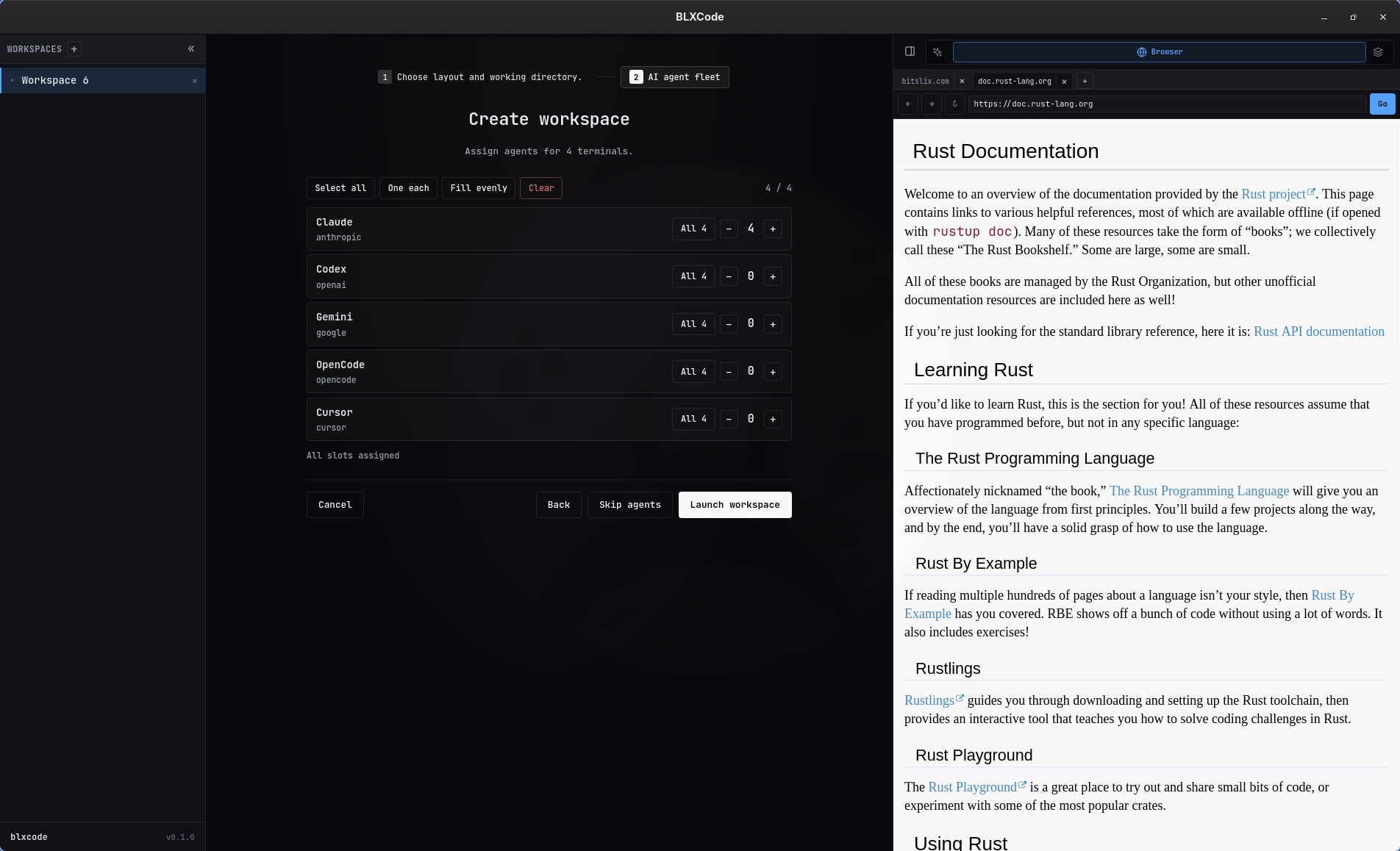The height and width of the screenshot is (851, 1400).
Task: Increase OpenCode agent count
Action: coord(773,372)
